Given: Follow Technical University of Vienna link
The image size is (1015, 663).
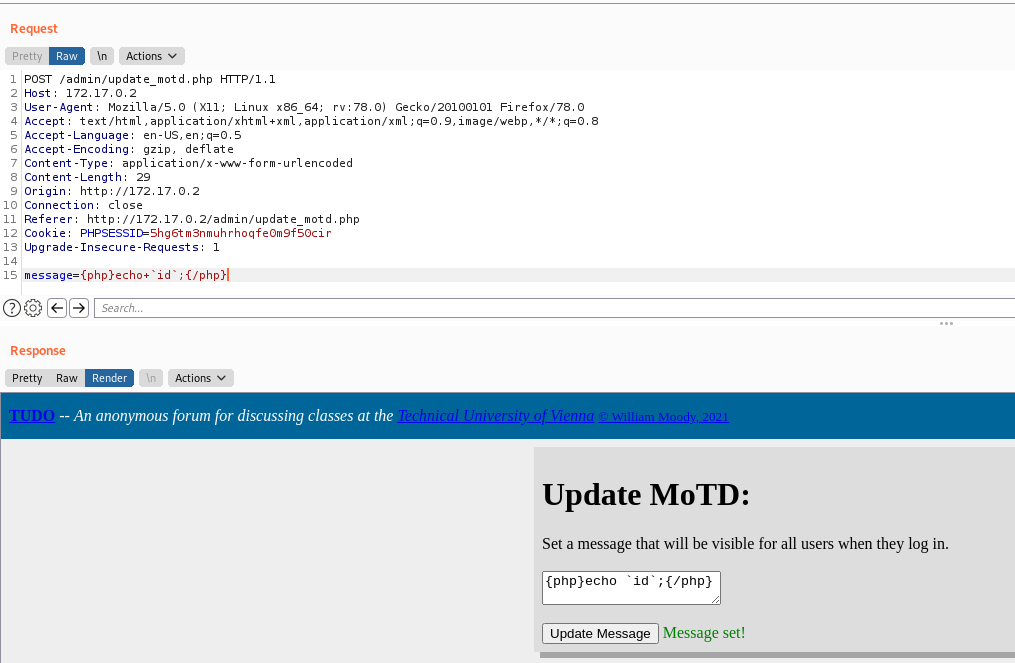Looking at the screenshot, I should pyautogui.click(x=496, y=416).
